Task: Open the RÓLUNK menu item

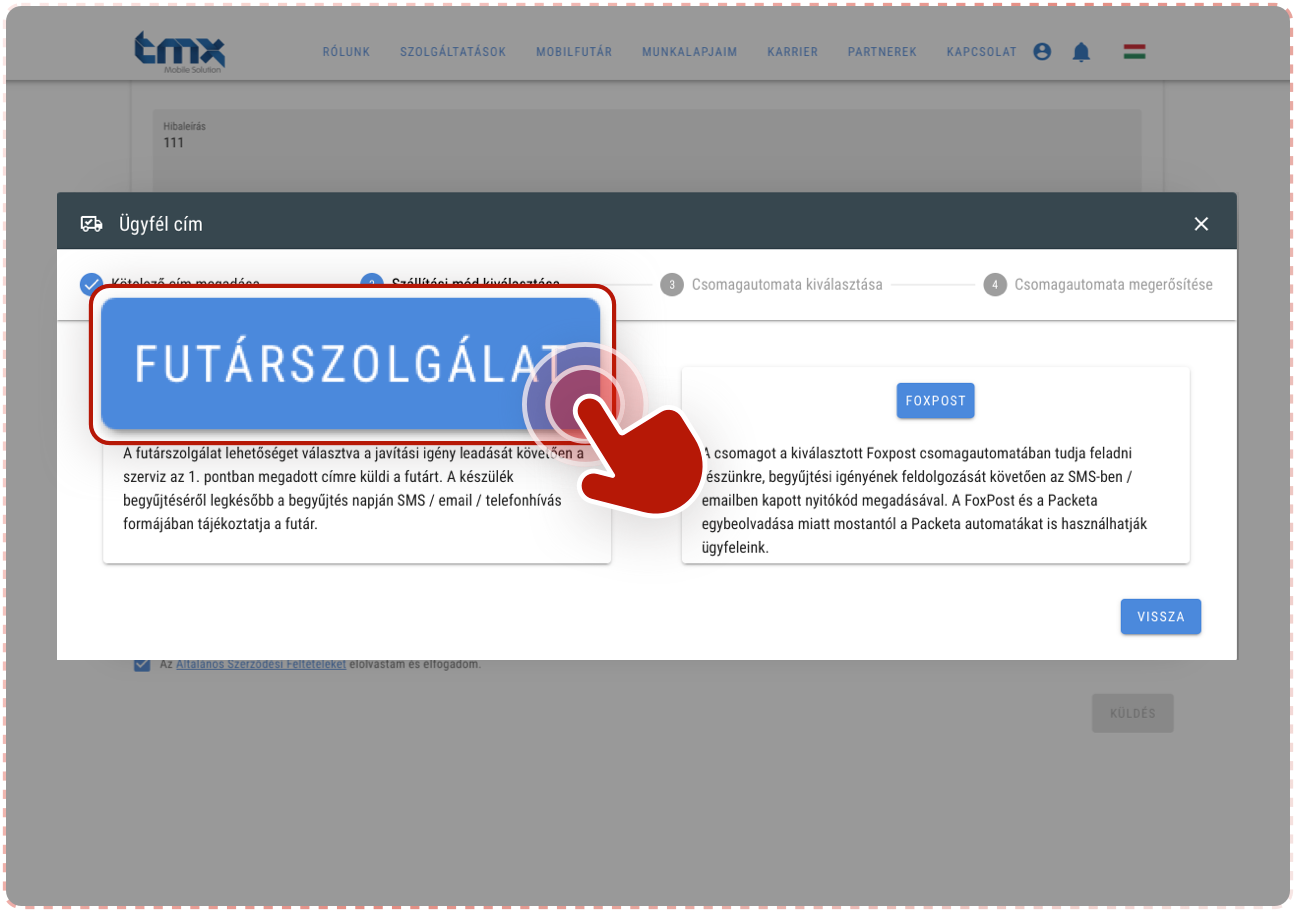Action: (x=346, y=52)
